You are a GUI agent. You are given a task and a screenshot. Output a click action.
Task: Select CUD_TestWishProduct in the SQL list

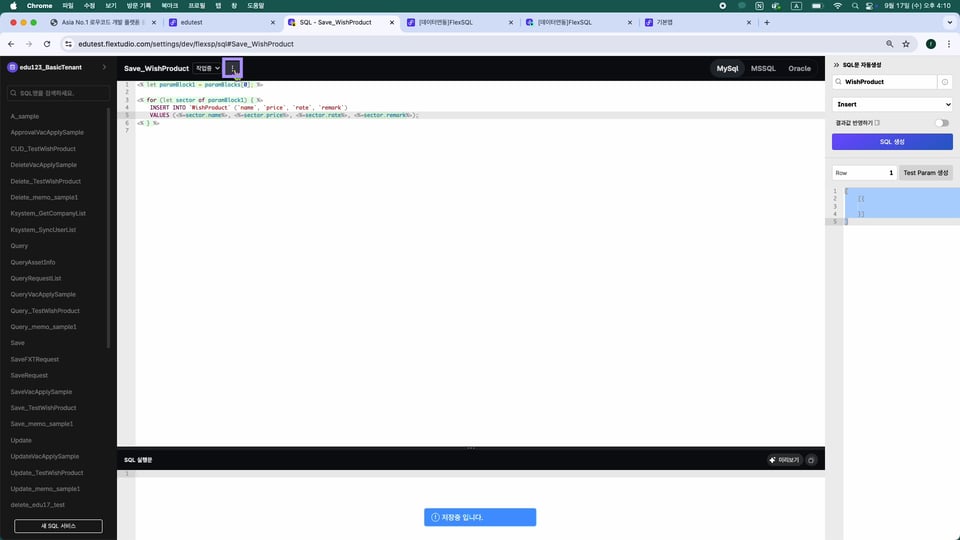(43, 149)
